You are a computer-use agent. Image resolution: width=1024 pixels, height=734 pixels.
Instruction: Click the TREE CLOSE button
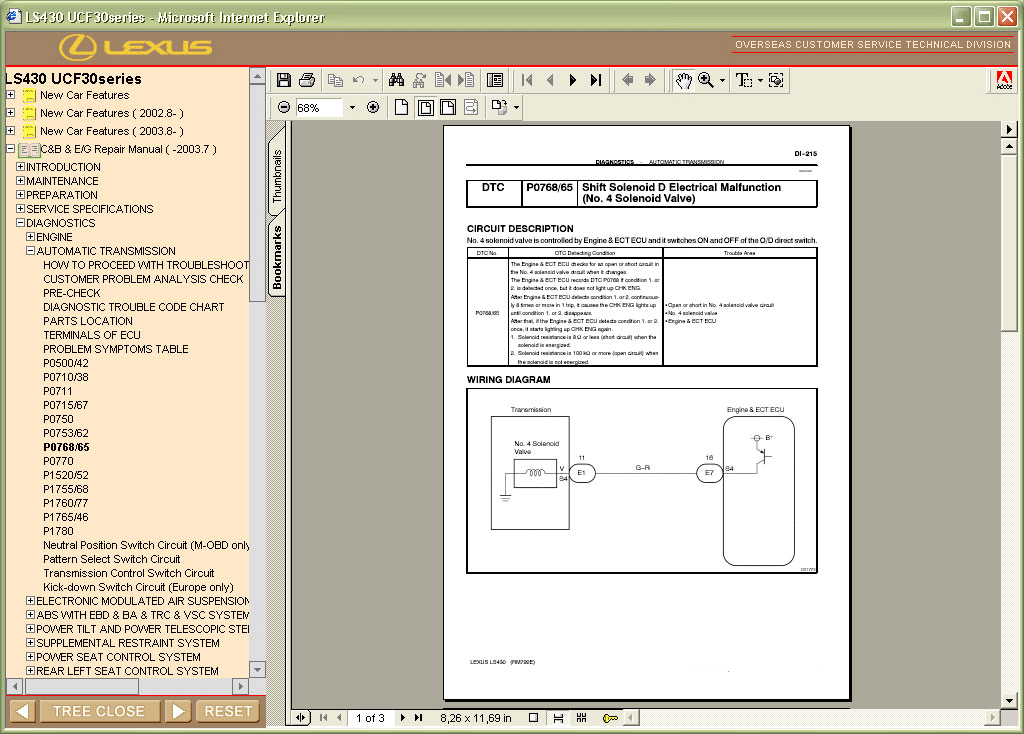click(99, 711)
